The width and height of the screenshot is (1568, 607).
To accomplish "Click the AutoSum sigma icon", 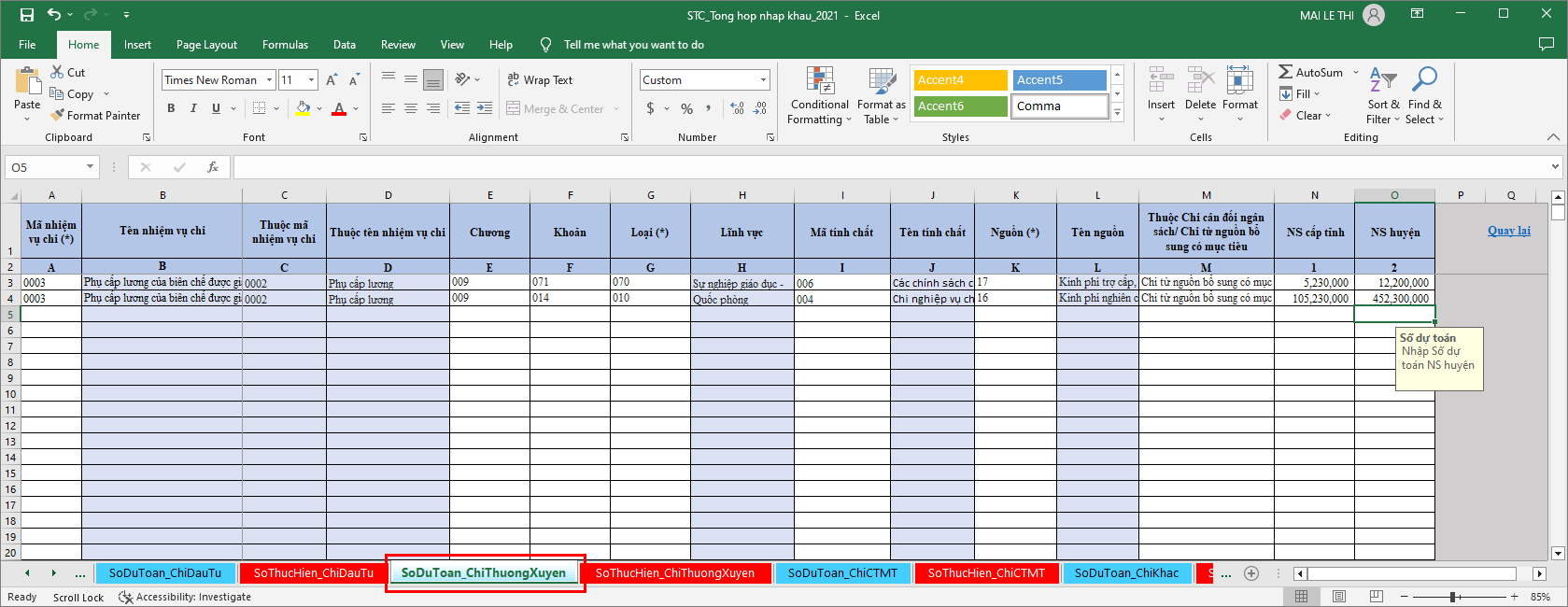I will pyautogui.click(x=1286, y=72).
